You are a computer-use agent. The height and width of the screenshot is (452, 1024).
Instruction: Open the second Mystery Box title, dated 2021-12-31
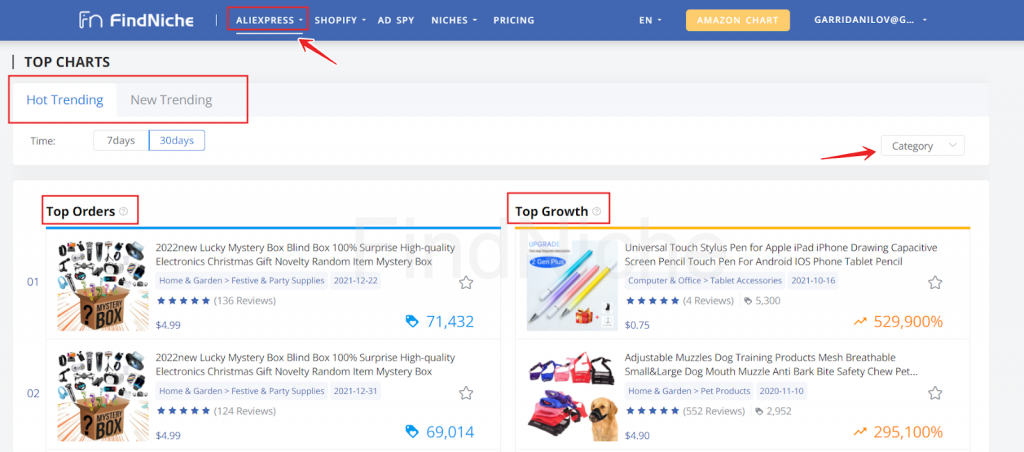click(304, 364)
